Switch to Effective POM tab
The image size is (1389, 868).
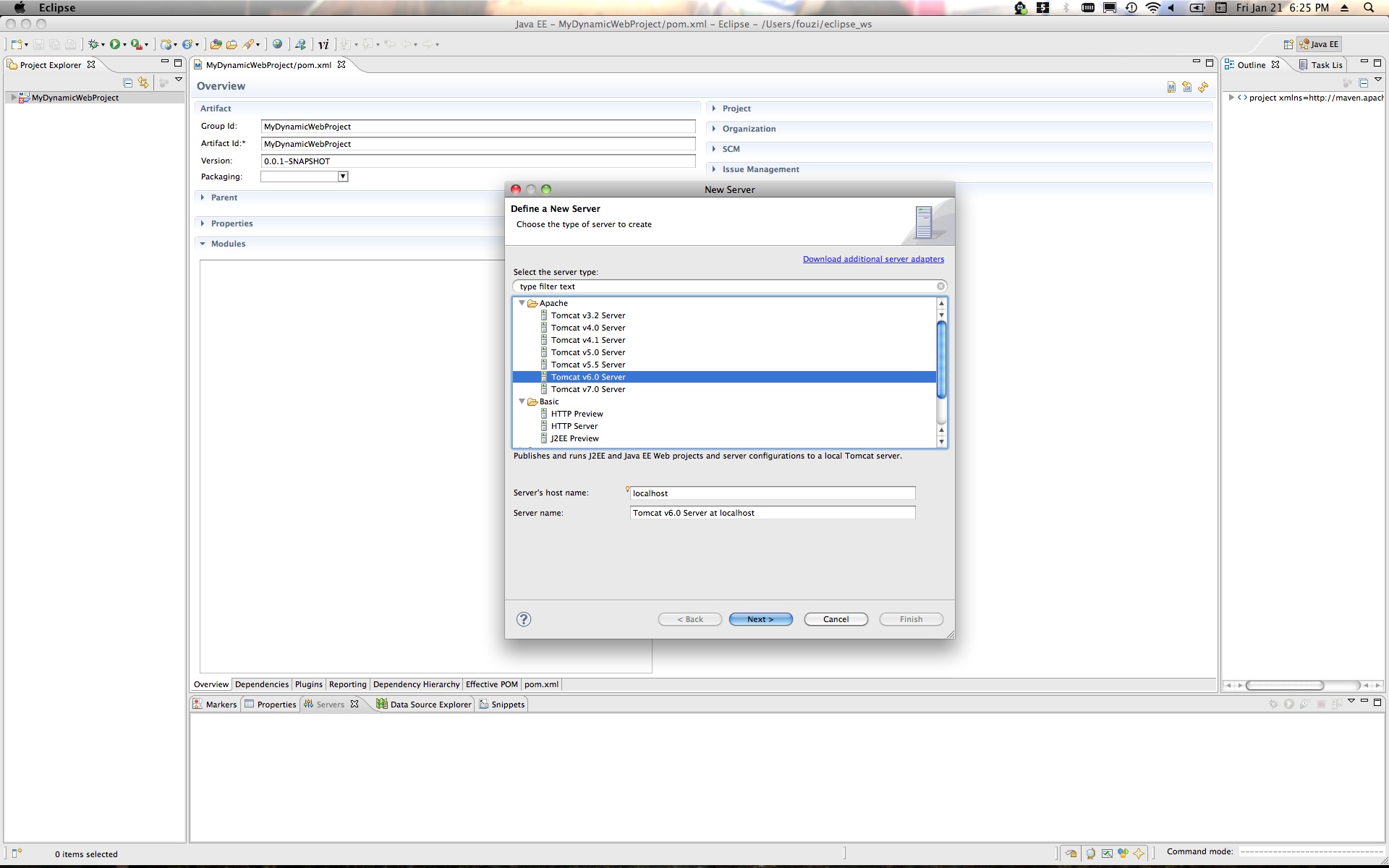coord(492,684)
